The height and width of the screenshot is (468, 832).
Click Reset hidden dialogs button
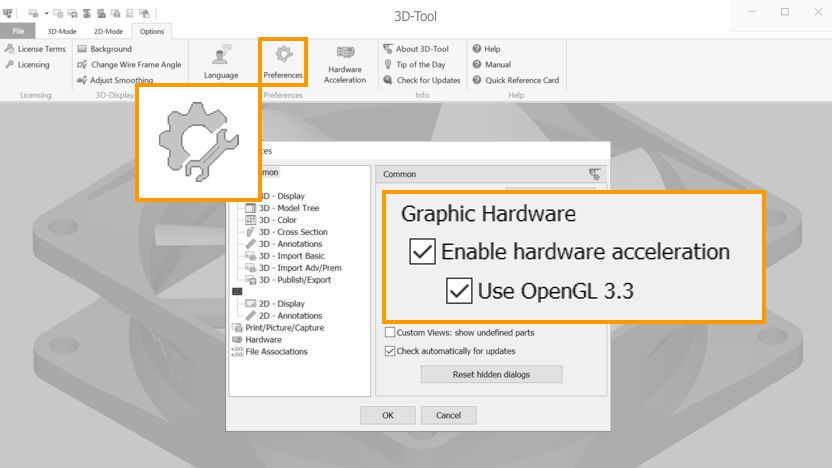[491, 374]
